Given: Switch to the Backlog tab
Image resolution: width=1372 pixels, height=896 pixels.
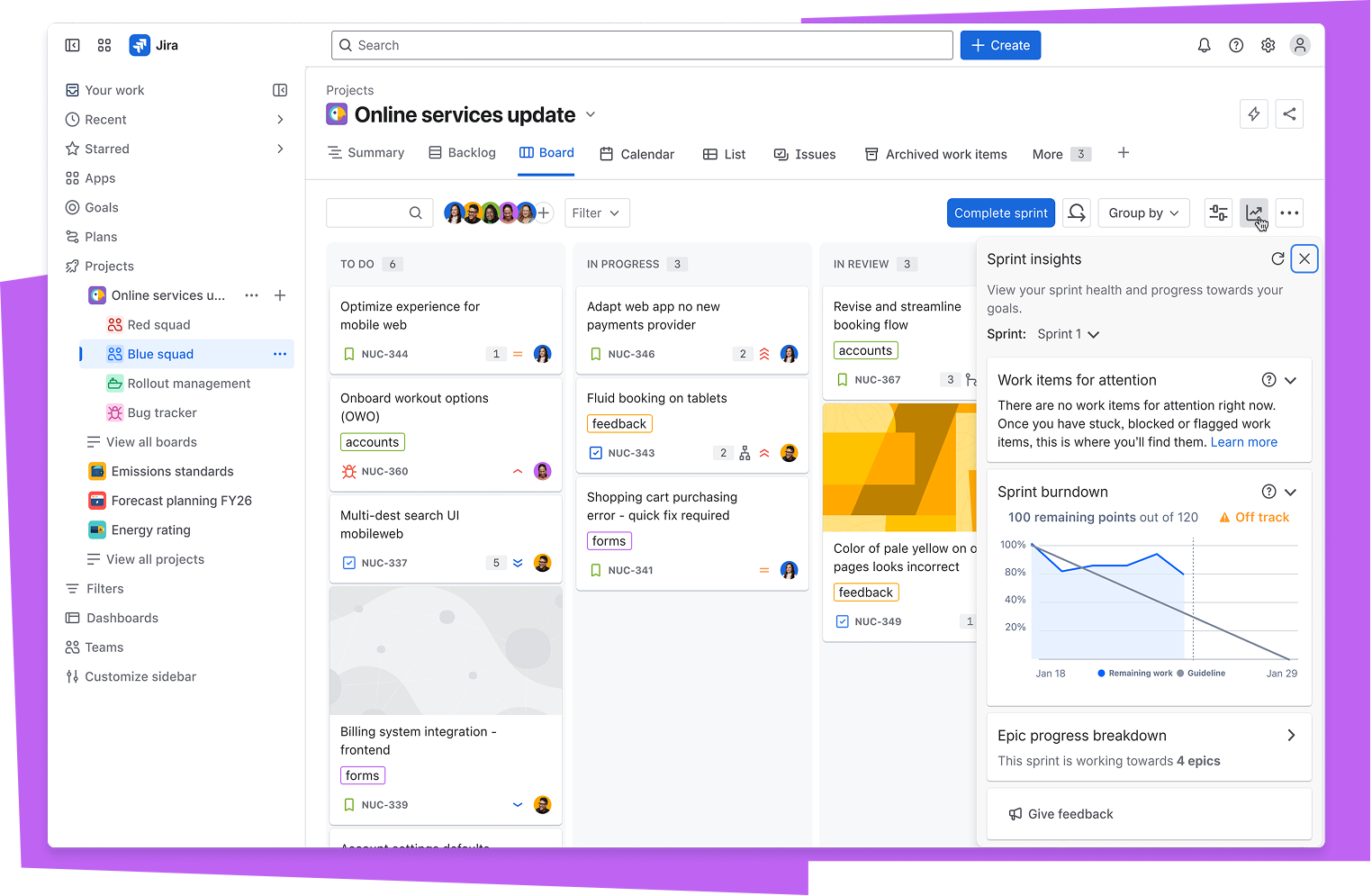Looking at the screenshot, I should coord(462,153).
